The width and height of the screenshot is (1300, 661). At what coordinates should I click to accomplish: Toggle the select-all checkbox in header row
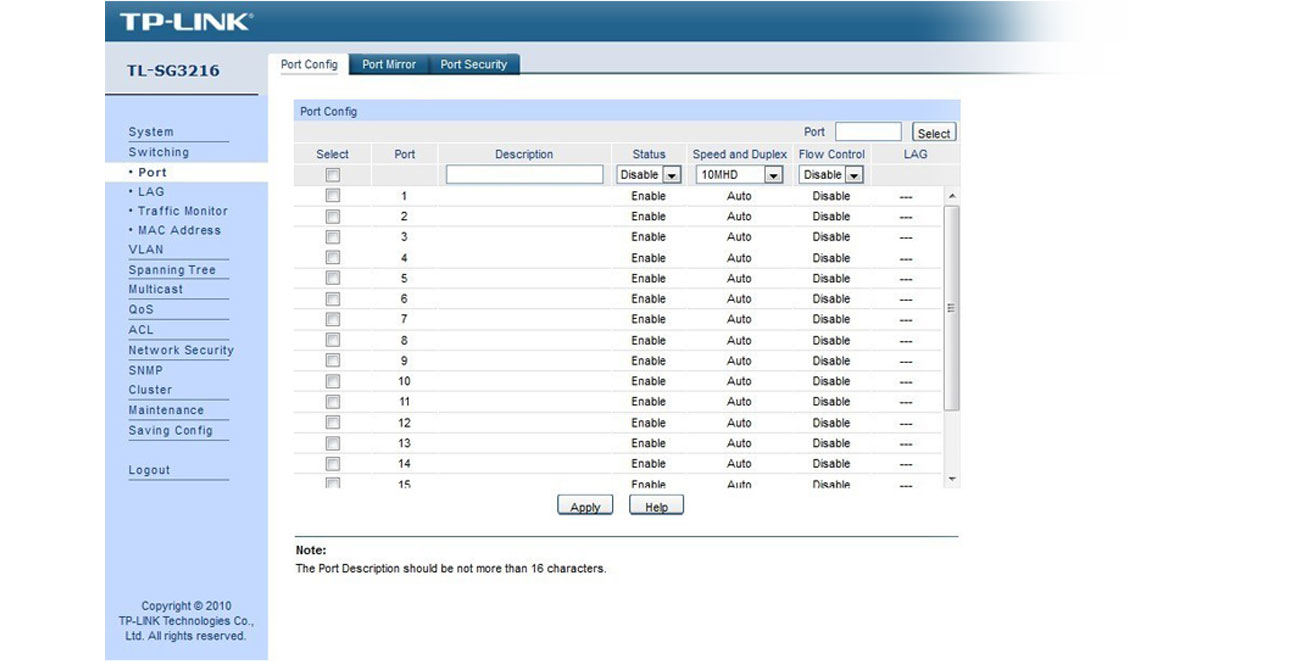coord(333,175)
